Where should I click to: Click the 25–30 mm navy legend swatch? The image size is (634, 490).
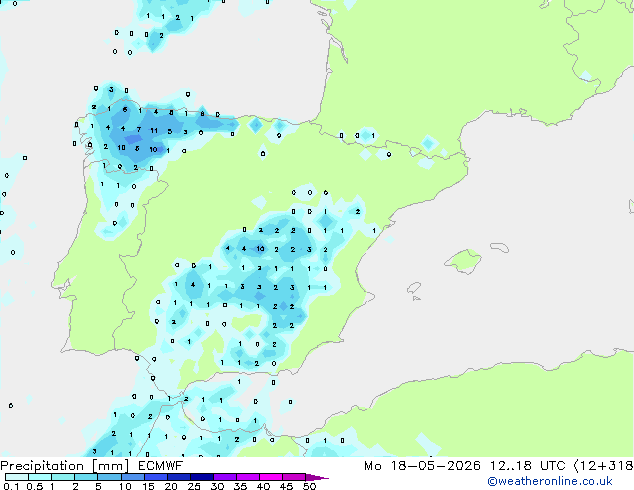[x=202, y=477]
